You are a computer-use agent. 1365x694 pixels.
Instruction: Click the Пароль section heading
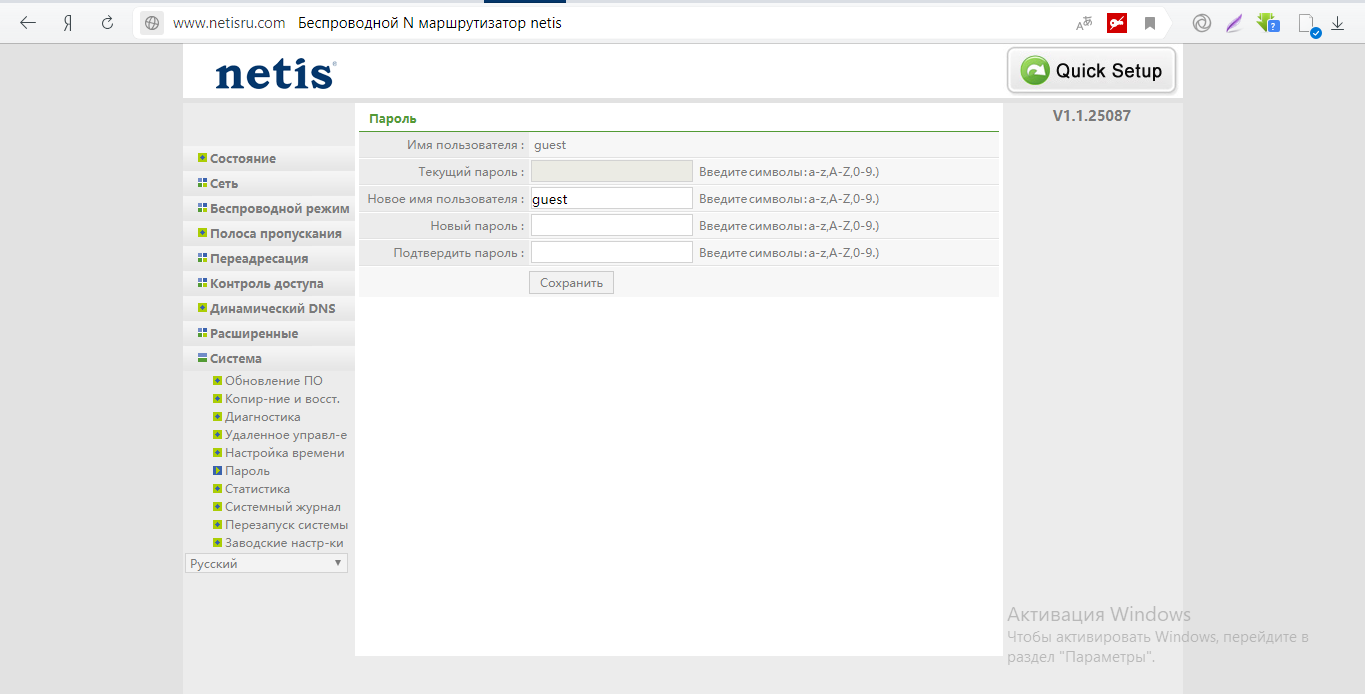click(393, 118)
